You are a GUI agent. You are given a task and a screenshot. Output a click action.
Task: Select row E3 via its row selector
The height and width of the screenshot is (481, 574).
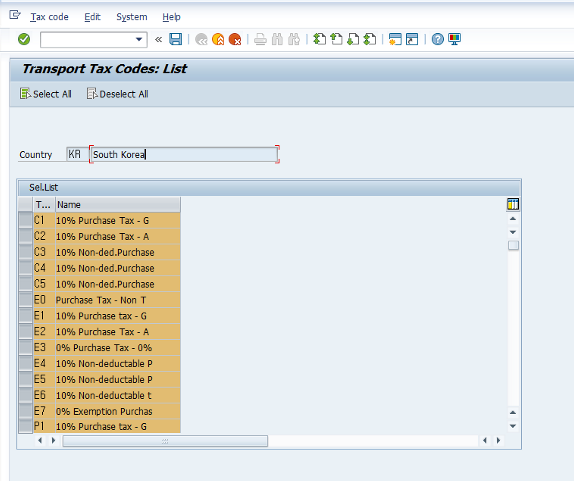[26, 347]
